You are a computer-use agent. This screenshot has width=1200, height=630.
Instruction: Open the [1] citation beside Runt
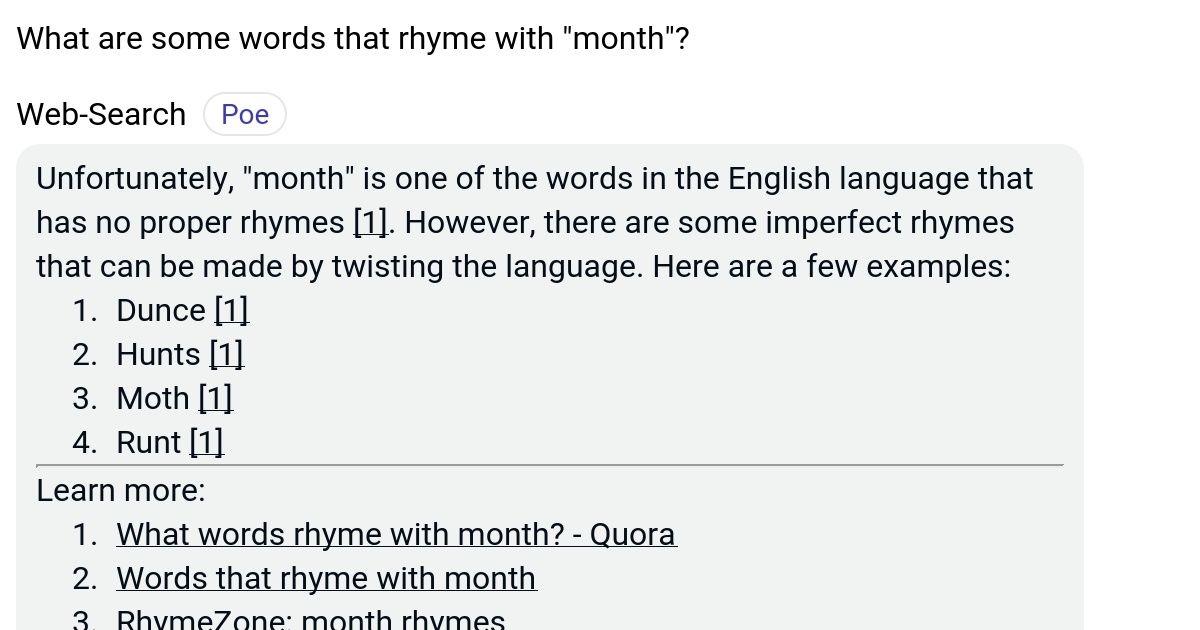tap(206, 442)
